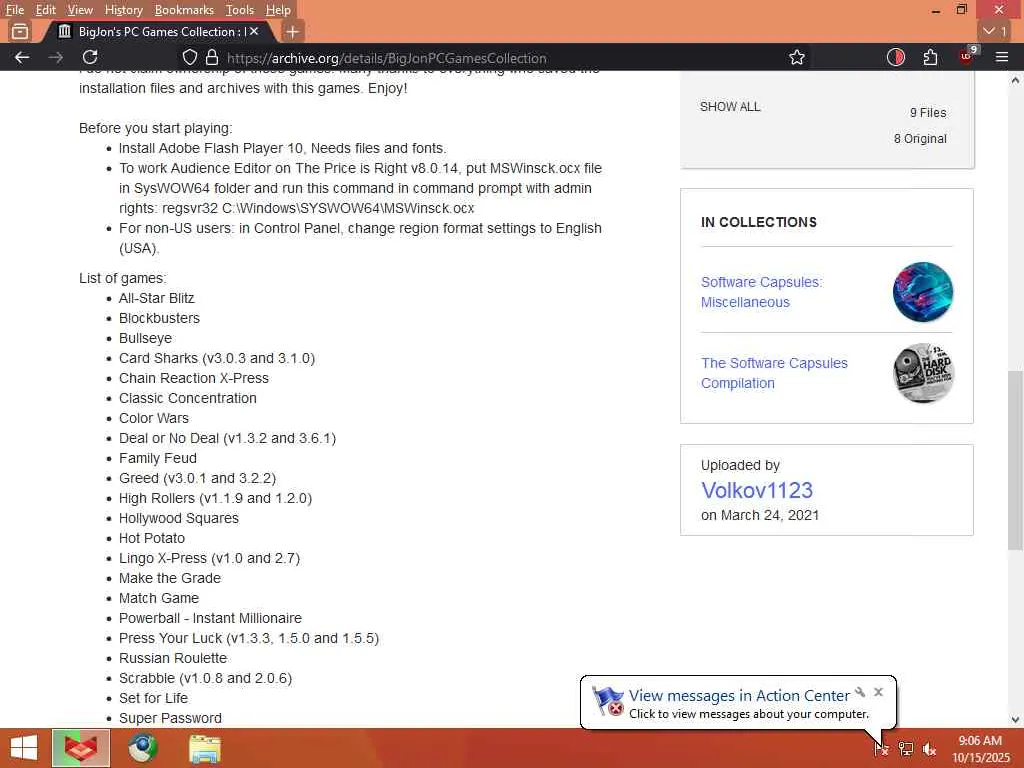This screenshot has width=1024, height=768.
Task: Open the red circular extension icon in toolbar
Action: [896, 57]
